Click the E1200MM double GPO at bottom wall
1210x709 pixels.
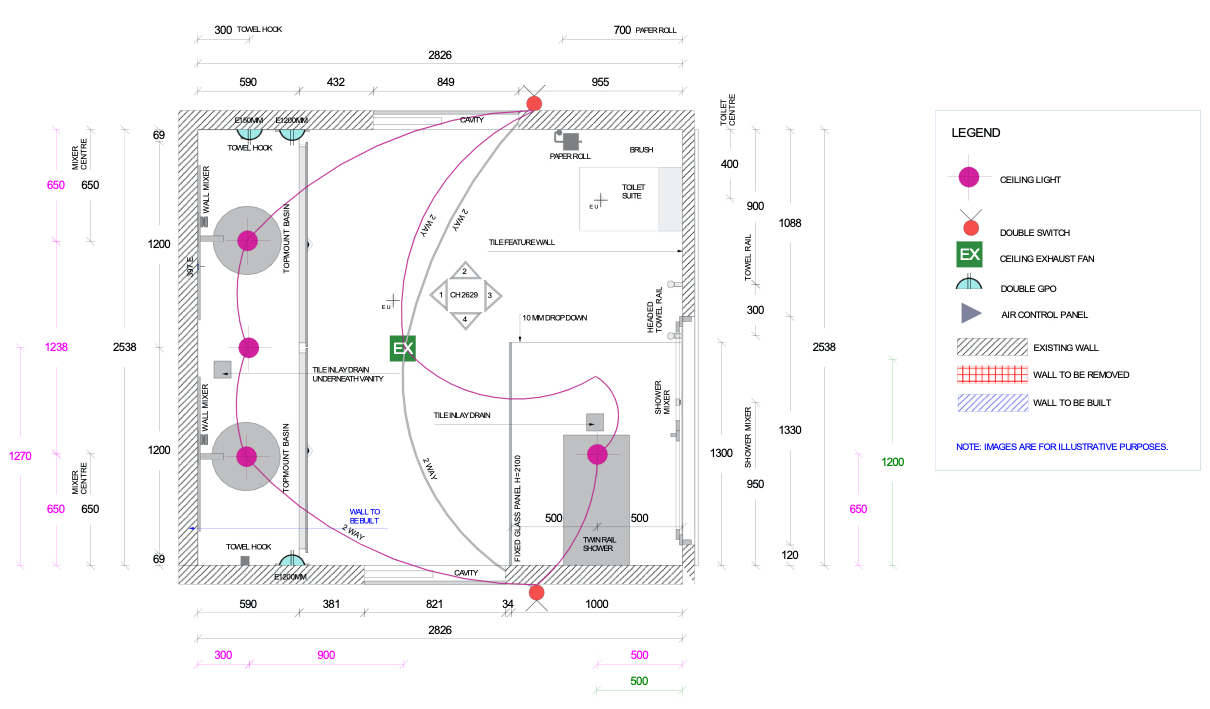click(x=292, y=558)
